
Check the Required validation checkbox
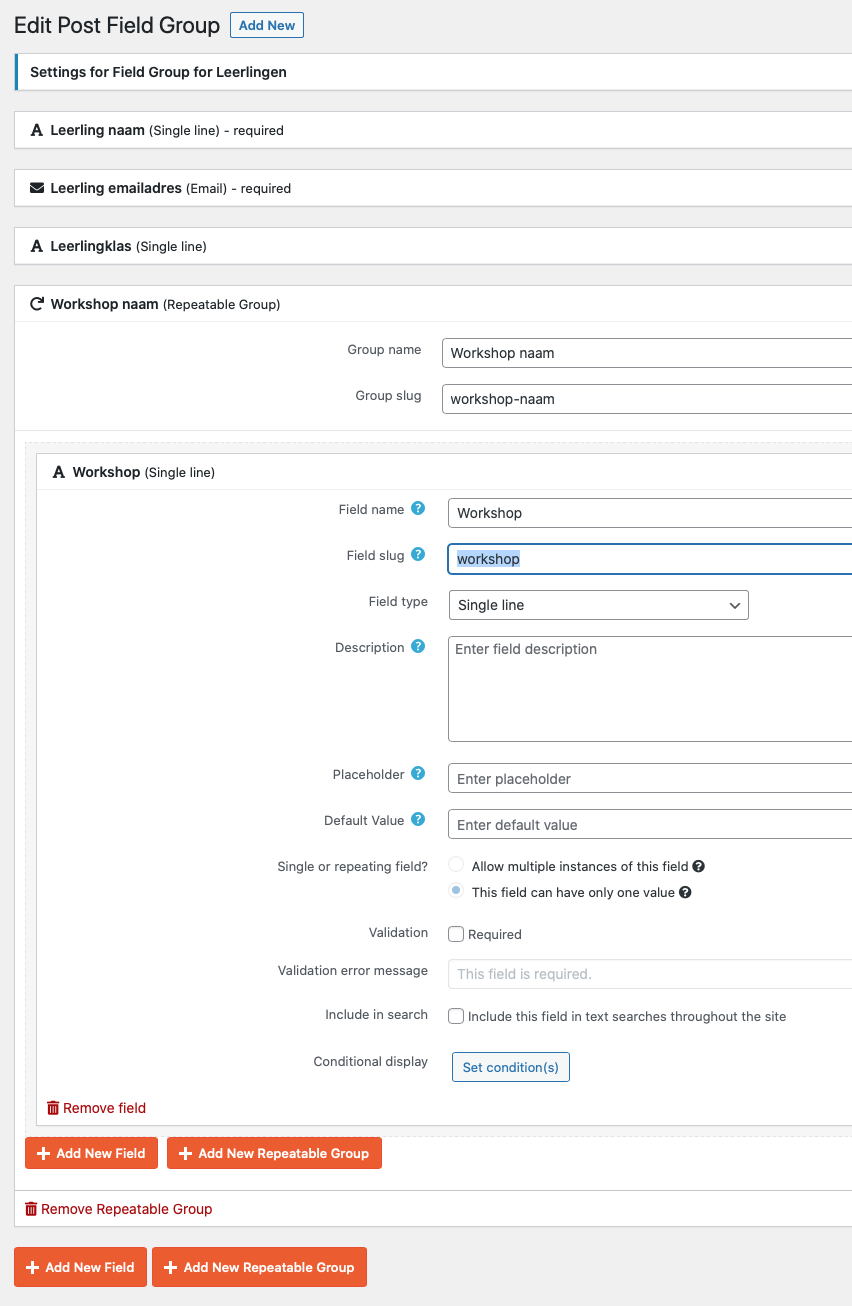(456, 934)
